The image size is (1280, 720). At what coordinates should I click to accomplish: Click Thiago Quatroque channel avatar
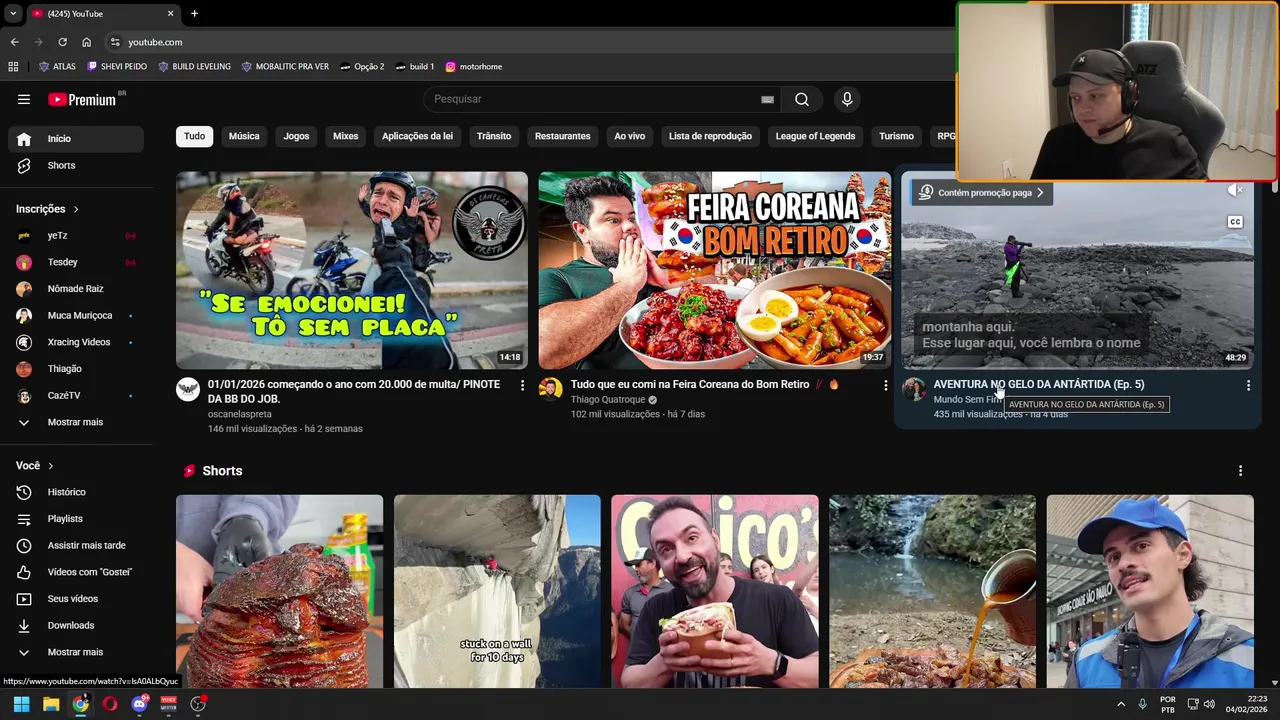550,389
